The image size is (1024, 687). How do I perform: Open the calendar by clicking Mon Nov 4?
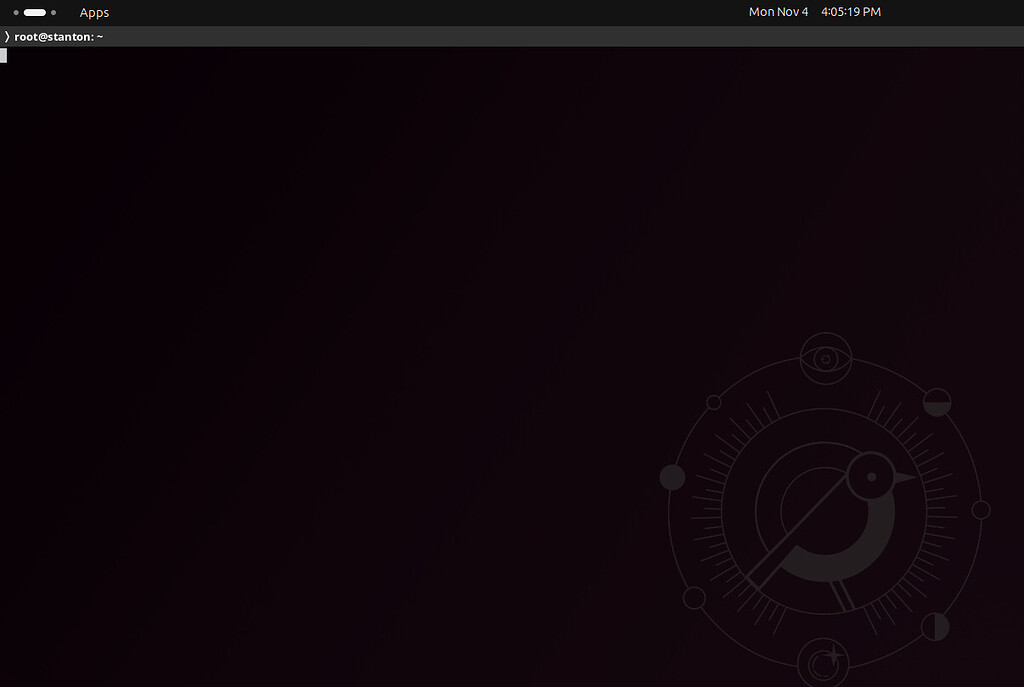[x=778, y=11]
